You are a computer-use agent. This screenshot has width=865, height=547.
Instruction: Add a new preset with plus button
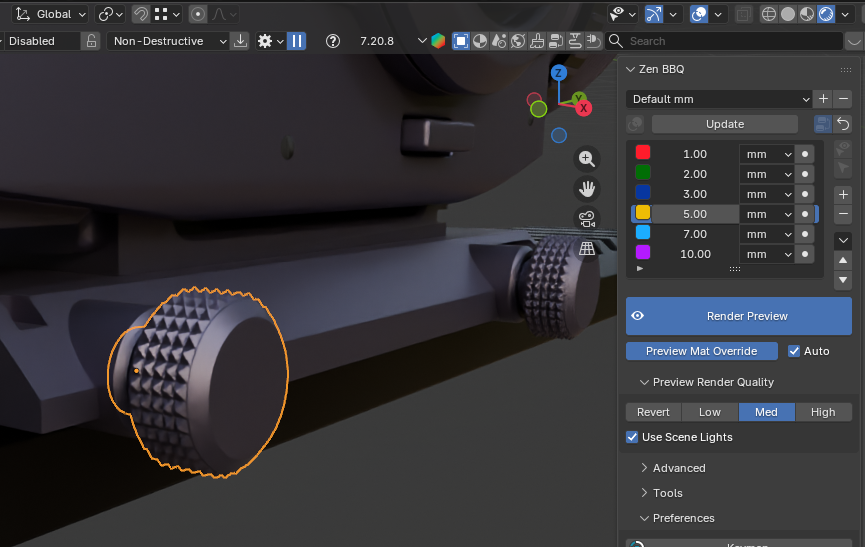pyautogui.click(x=824, y=99)
